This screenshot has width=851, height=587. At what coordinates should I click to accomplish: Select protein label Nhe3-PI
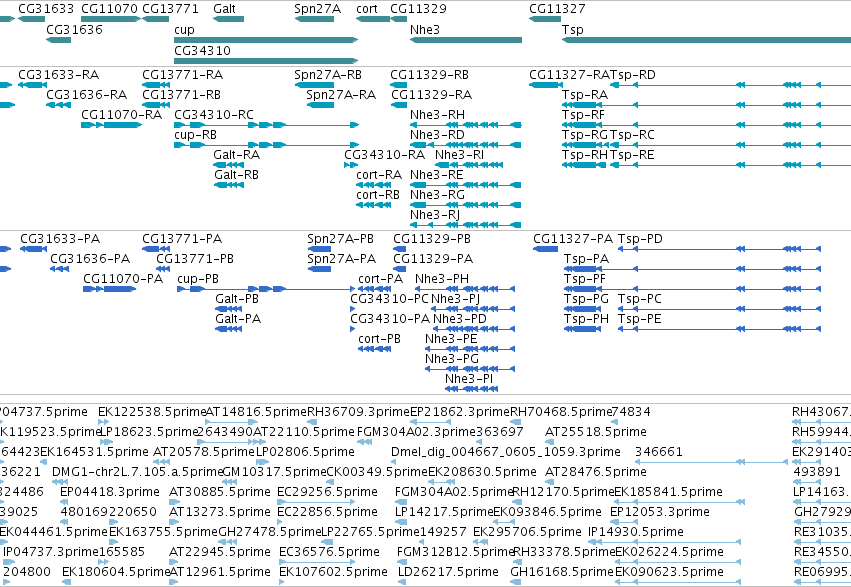click(469, 379)
